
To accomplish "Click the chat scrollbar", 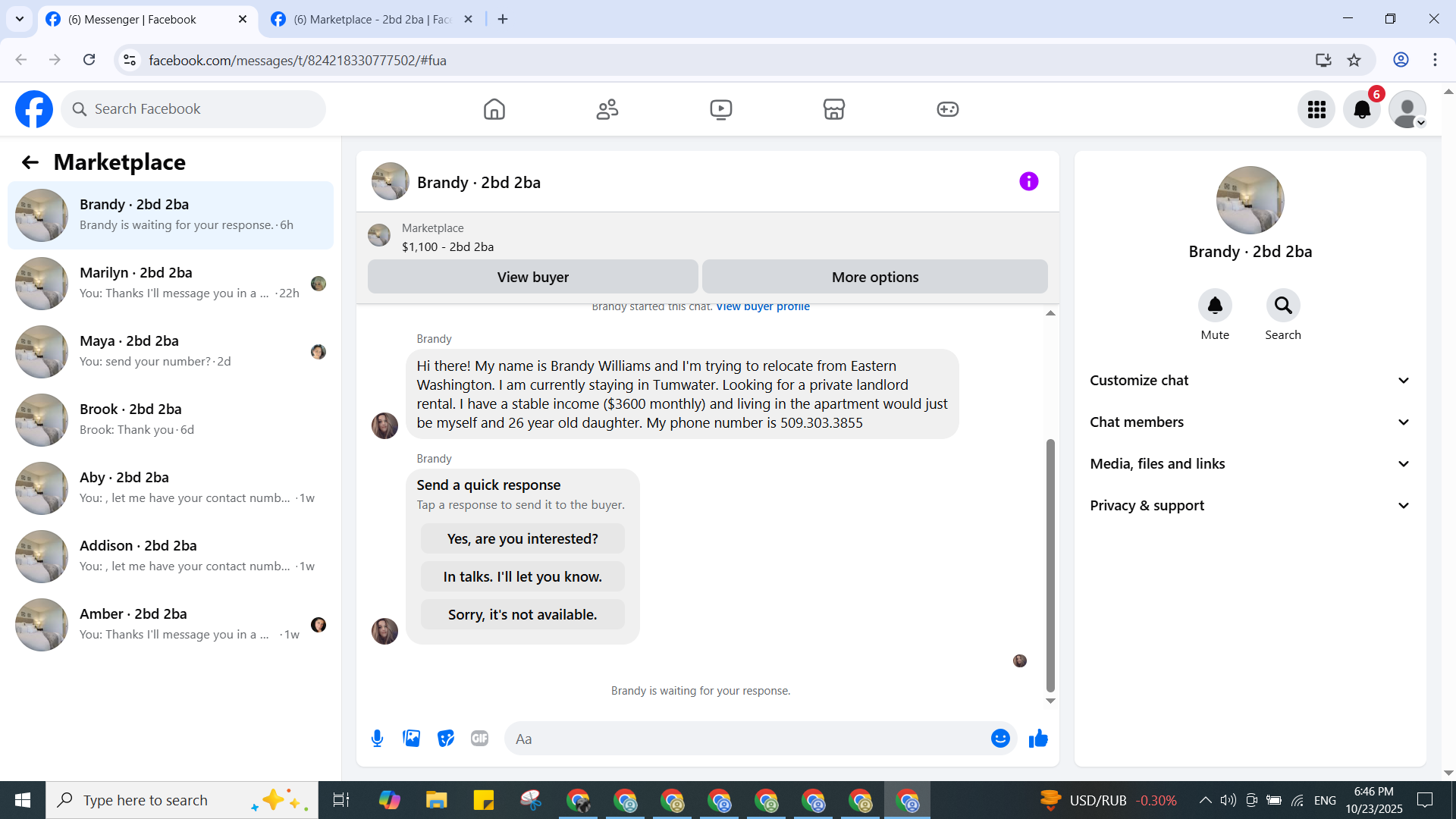I will pos(1050,565).
